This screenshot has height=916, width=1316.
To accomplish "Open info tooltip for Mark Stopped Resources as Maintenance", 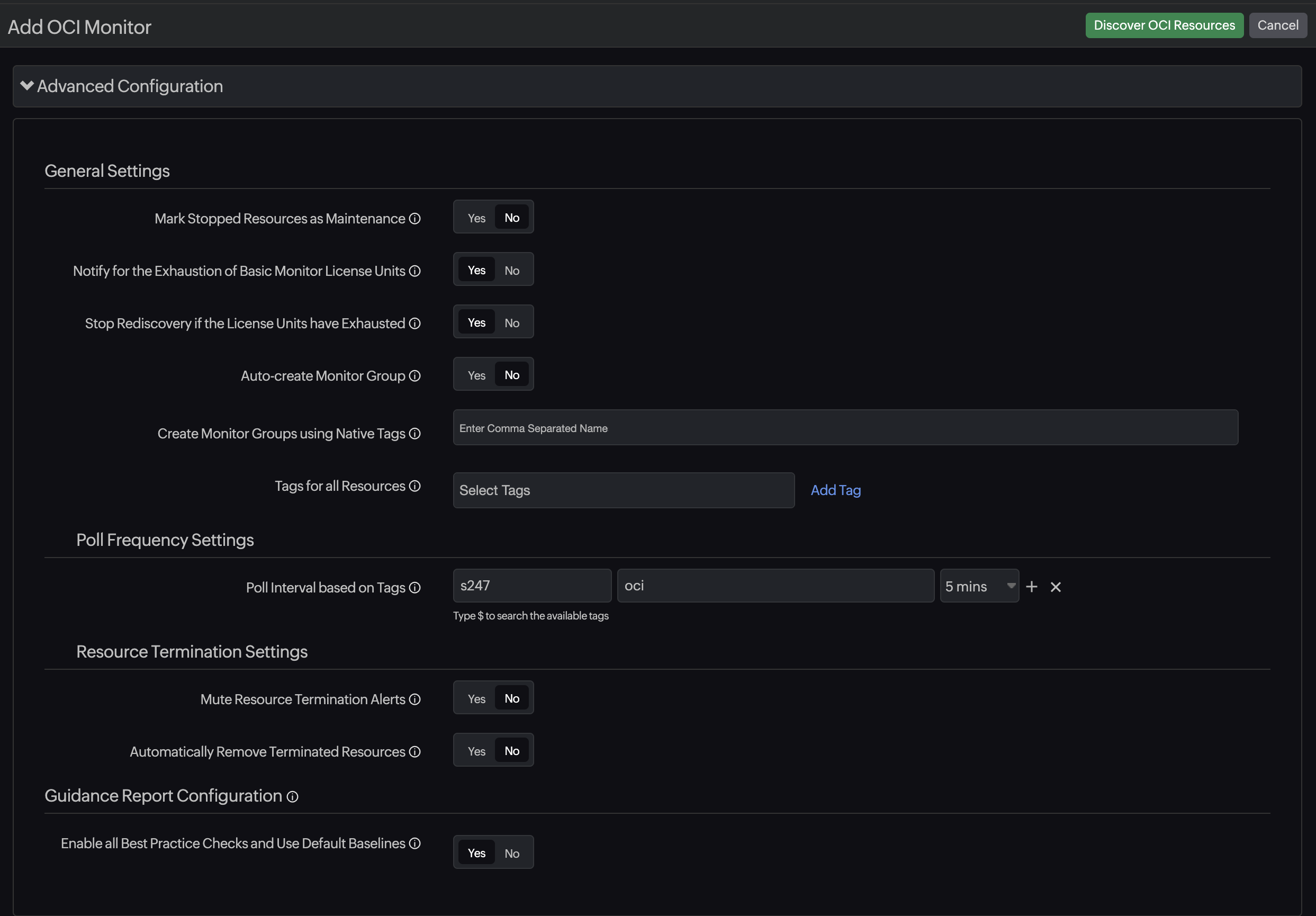I will click(x=415, y=218).
